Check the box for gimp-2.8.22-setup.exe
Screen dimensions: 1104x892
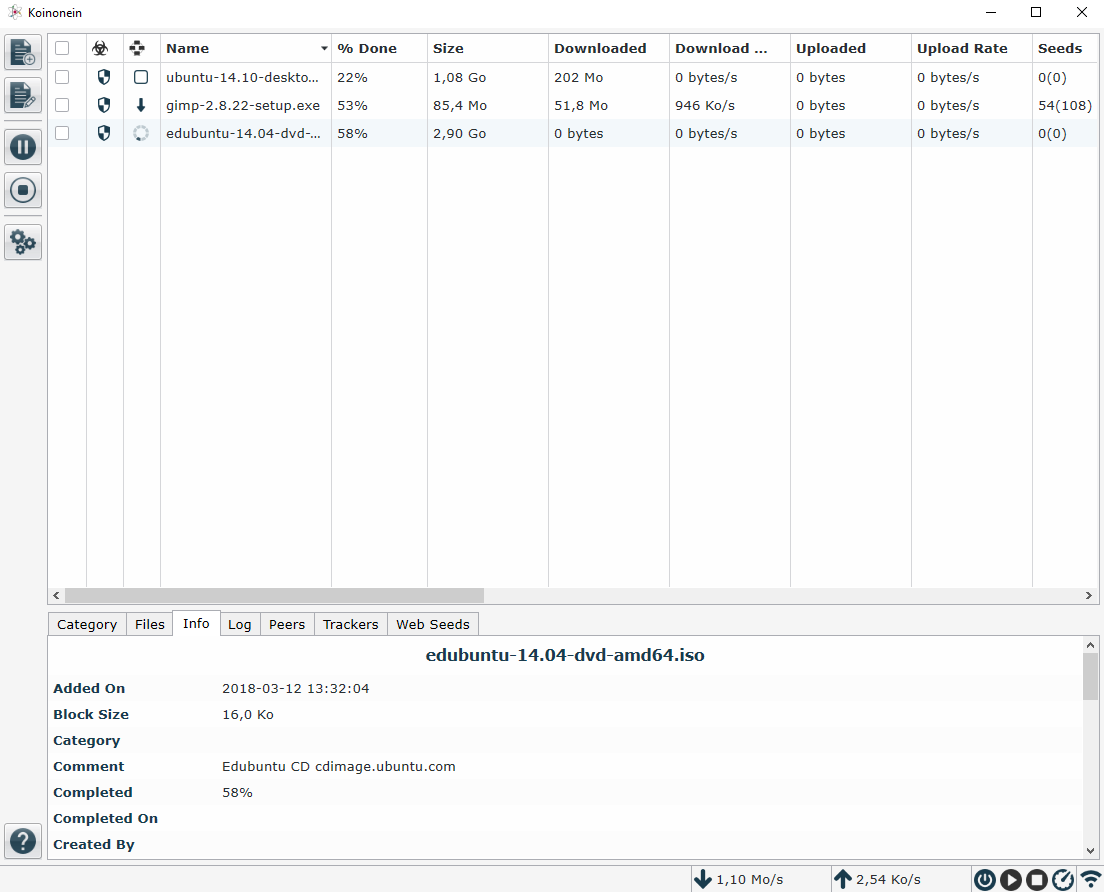coord(62,105)
